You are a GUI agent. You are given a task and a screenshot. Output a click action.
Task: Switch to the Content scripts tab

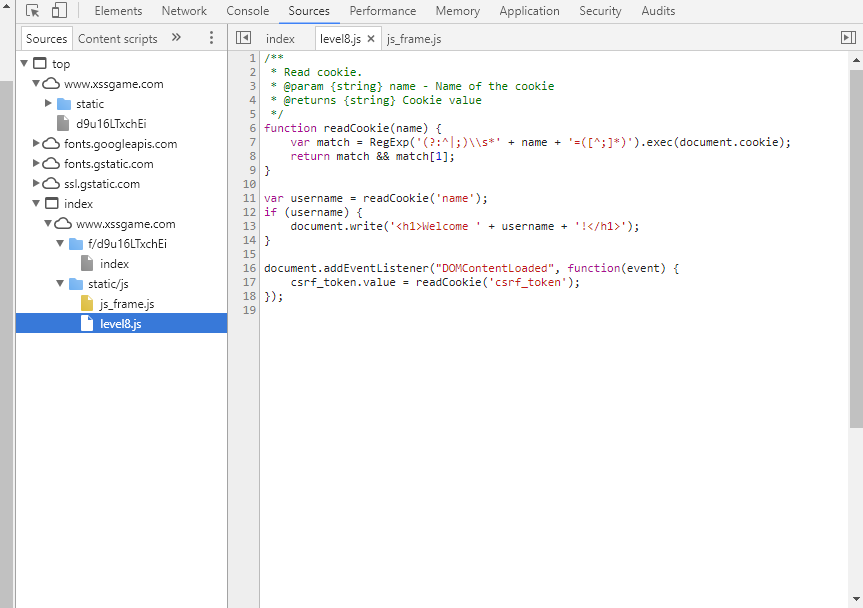point(117,39)
